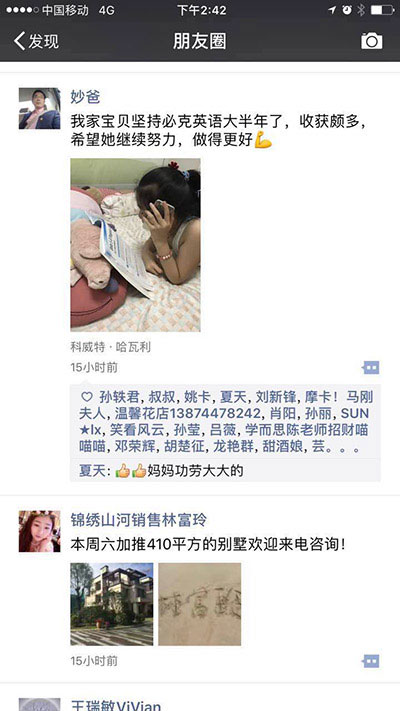Screen dimensions: 400x711
Task: Tap the battery indicator in status bar
Action: pos(382,10)
